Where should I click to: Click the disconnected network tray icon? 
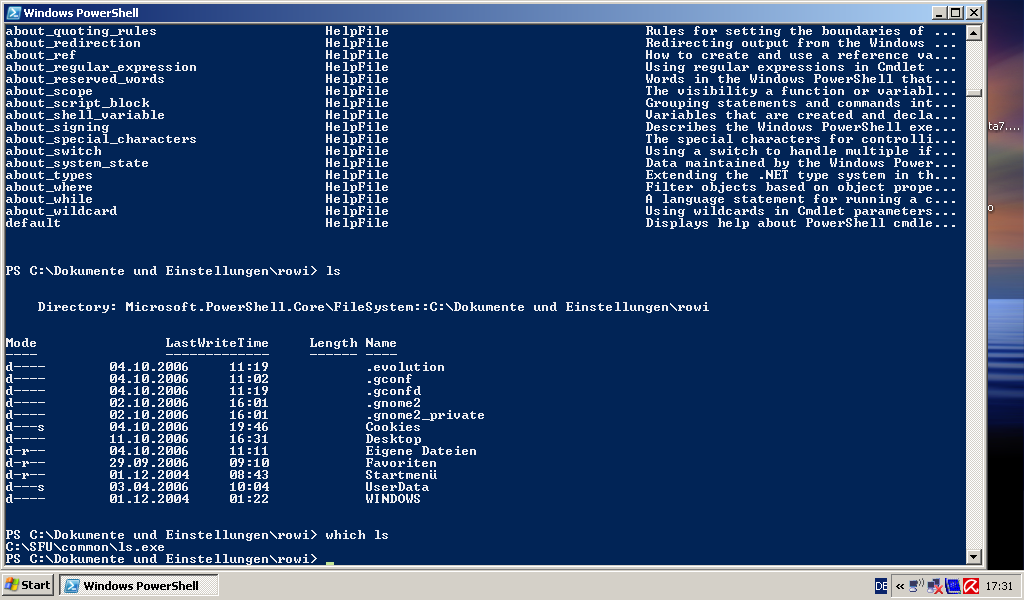[934, 586]
